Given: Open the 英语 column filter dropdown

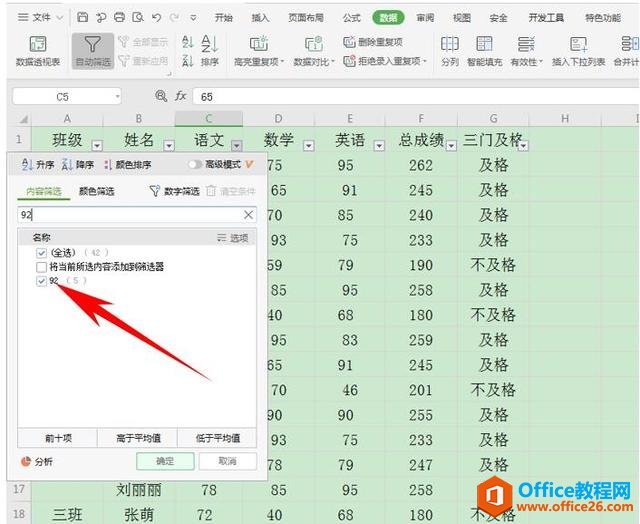Looking at the screenshot, I should pyautogui.click(x=380, y=145).
